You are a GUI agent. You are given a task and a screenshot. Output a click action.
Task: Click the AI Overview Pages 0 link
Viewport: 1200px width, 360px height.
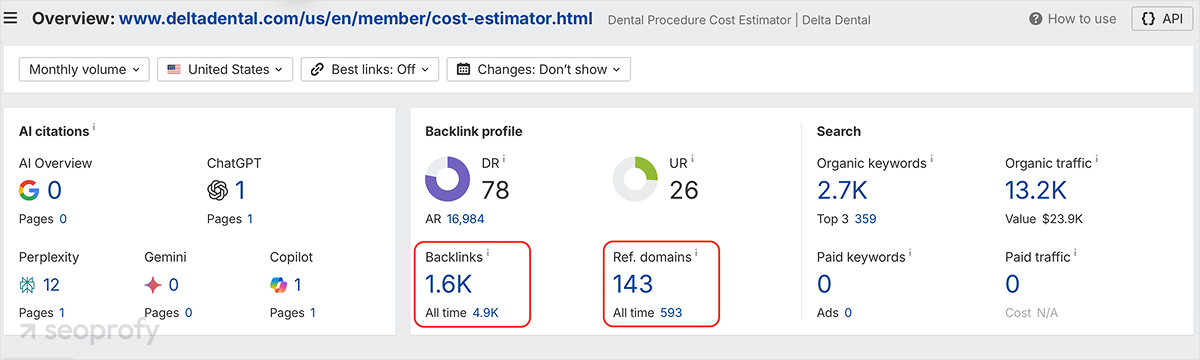point(63,219)
